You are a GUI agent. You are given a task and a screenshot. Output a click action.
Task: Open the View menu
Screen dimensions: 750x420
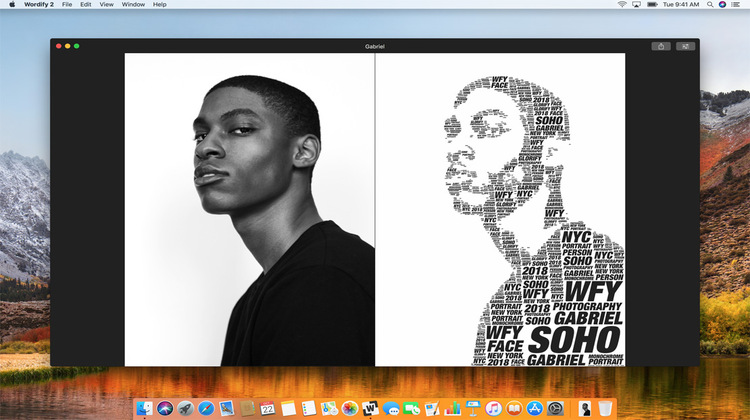click(106, 4)
